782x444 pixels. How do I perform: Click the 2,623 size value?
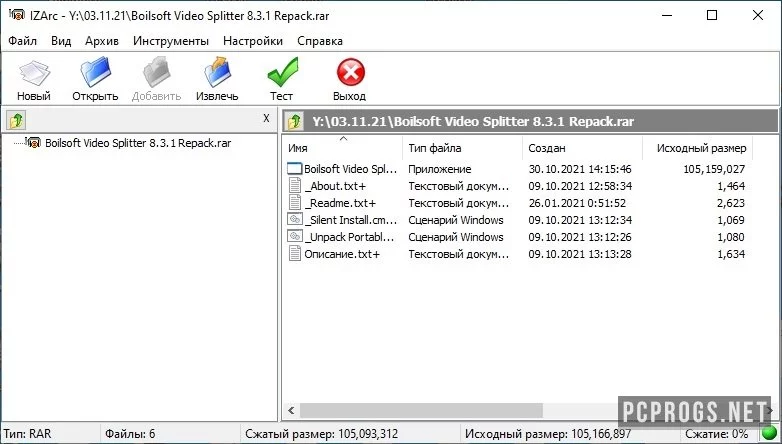coord(731,203)
